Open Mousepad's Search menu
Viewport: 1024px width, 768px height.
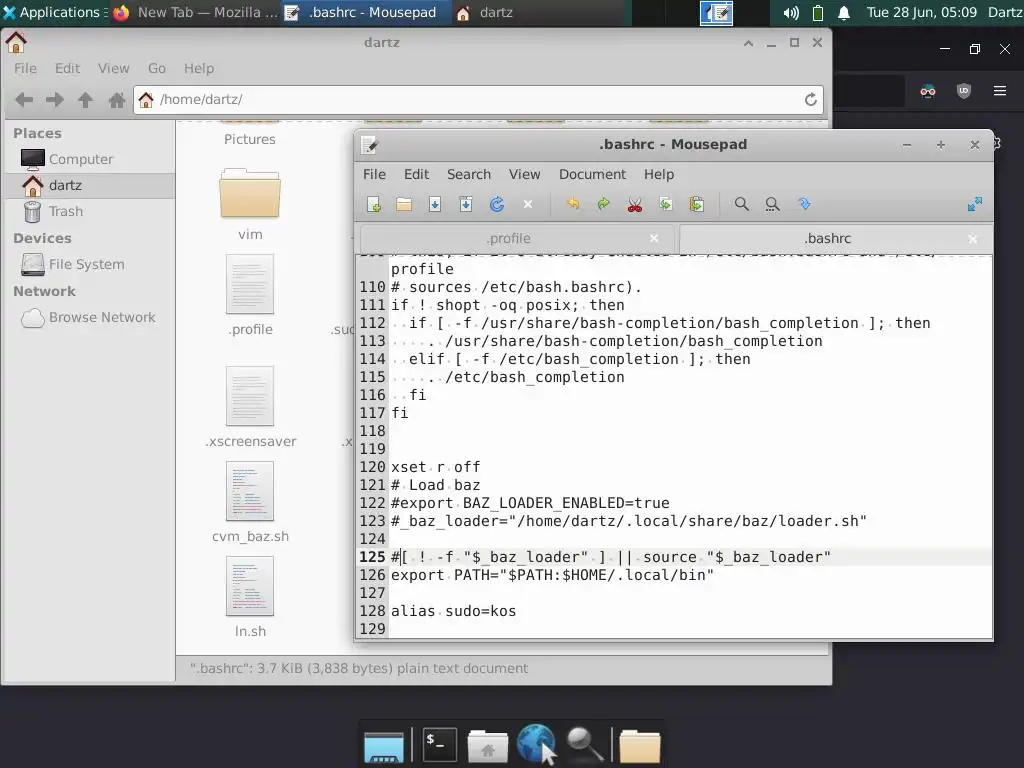[469, 174]
